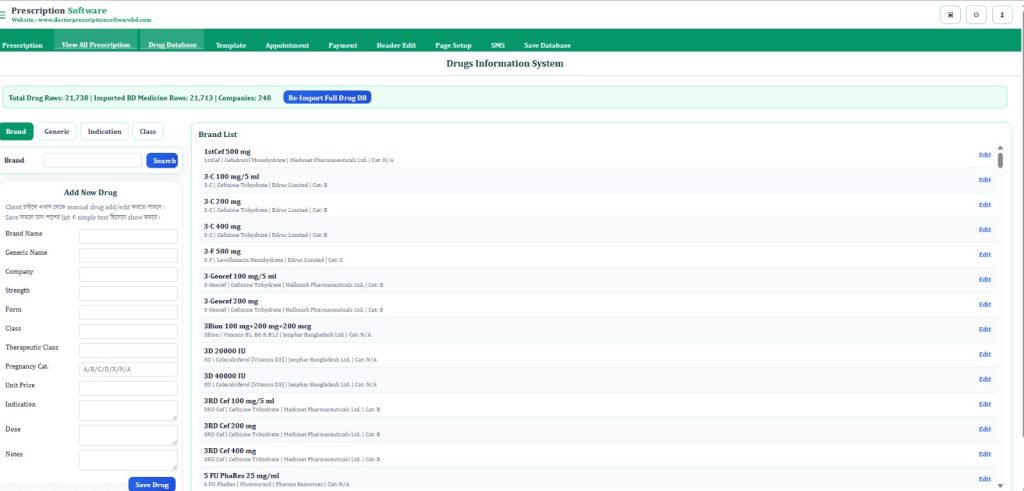Image resolution: width=1024 pixels, height=491 pixels.
Task: Edit the 3-C 200 mg entry
Action: tap(984, 204)
